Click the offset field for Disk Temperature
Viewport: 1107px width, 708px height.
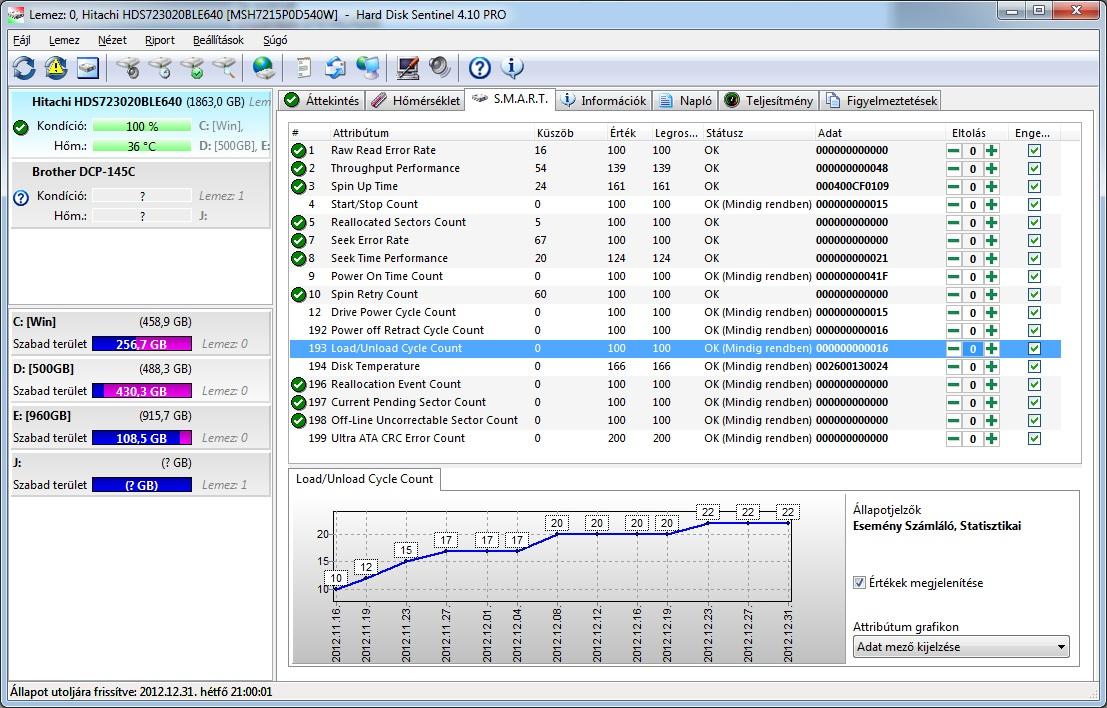(972, 366)
